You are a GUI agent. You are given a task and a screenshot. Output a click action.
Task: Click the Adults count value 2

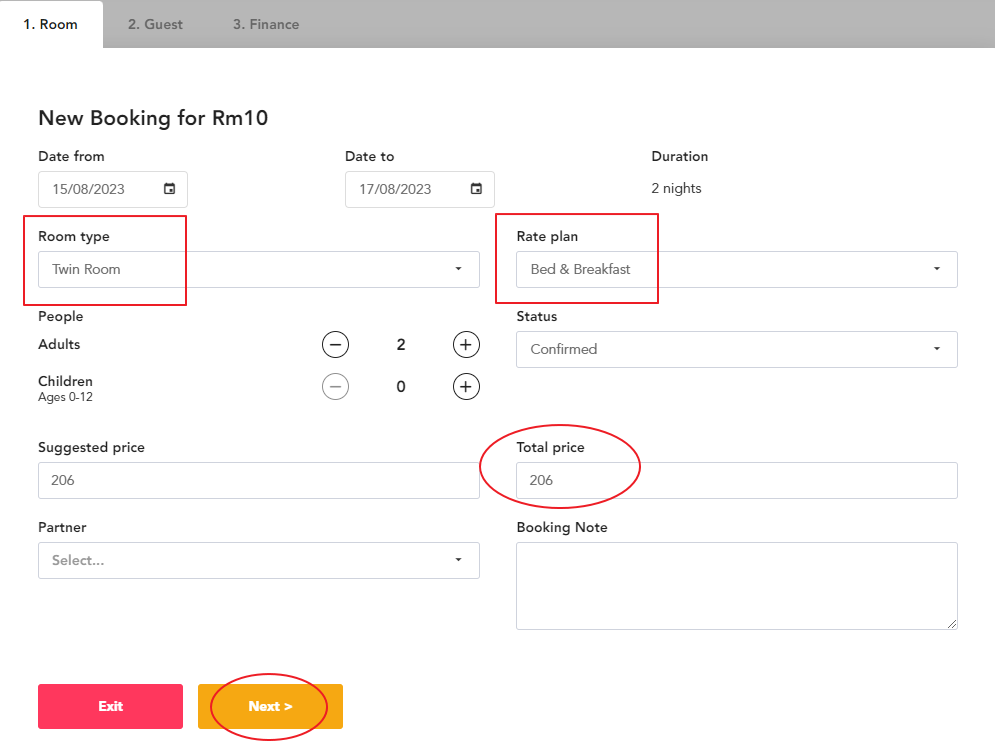point(401,344)
